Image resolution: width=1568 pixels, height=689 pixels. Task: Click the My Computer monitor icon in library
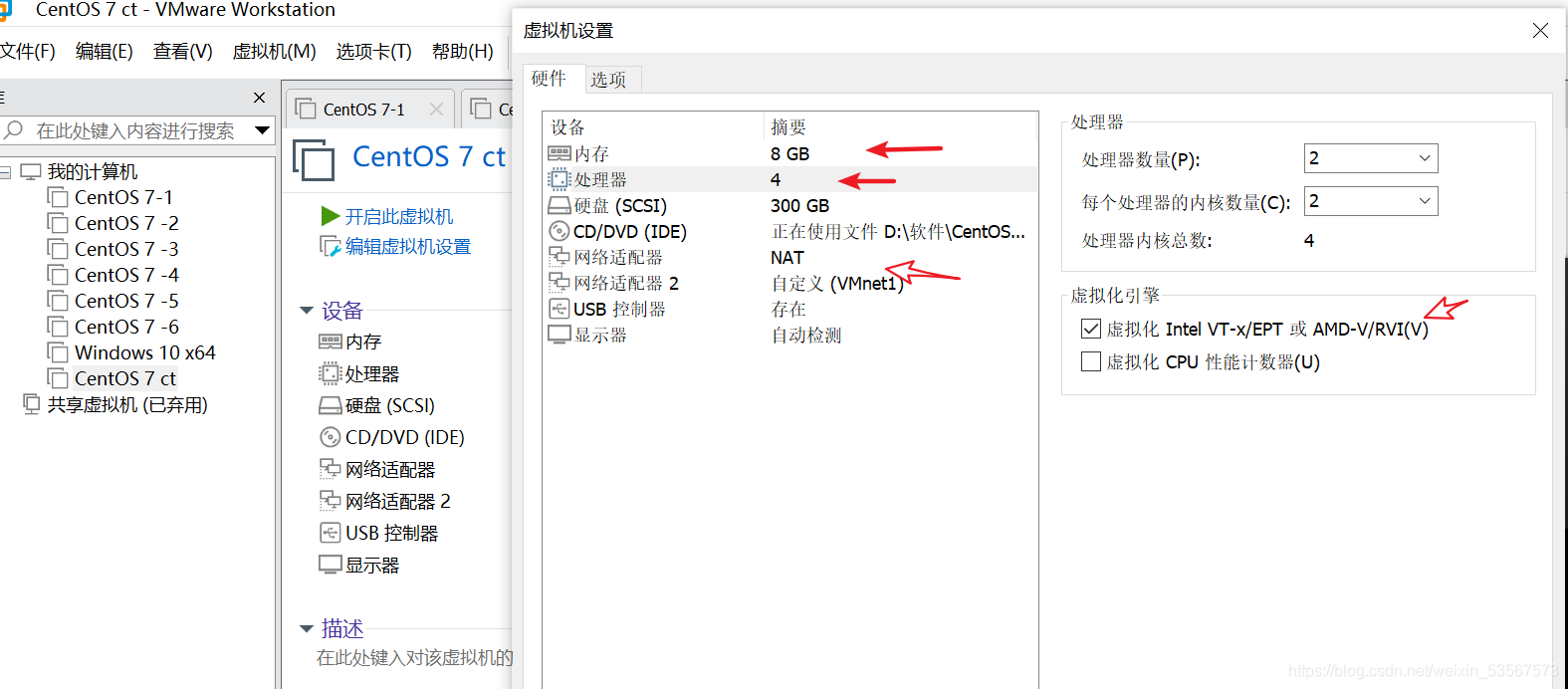pyautogui.click(x=31, y=171)
